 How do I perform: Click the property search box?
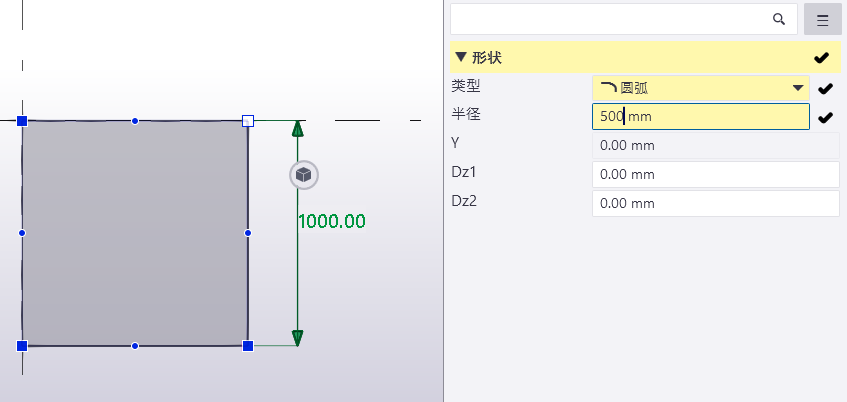tap(623, 19)
